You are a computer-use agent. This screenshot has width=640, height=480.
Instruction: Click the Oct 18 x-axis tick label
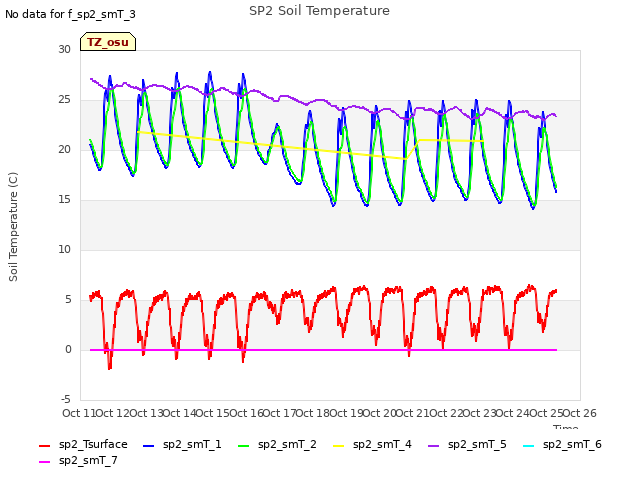[x=313, y=413]
